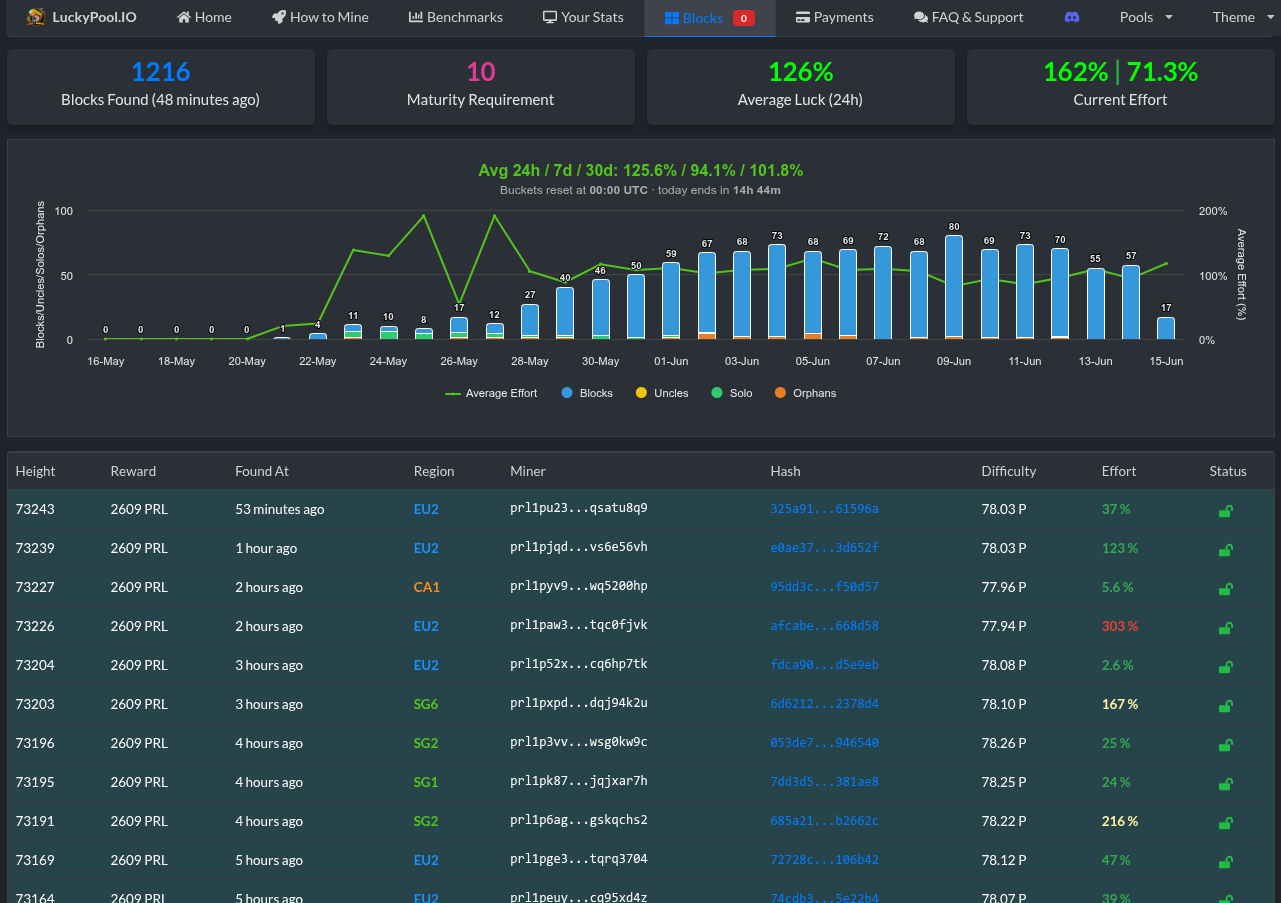The height and width of the screenshot is (903, 1281).
Task: Click the Current Effort card
Action: point(1121,87)
